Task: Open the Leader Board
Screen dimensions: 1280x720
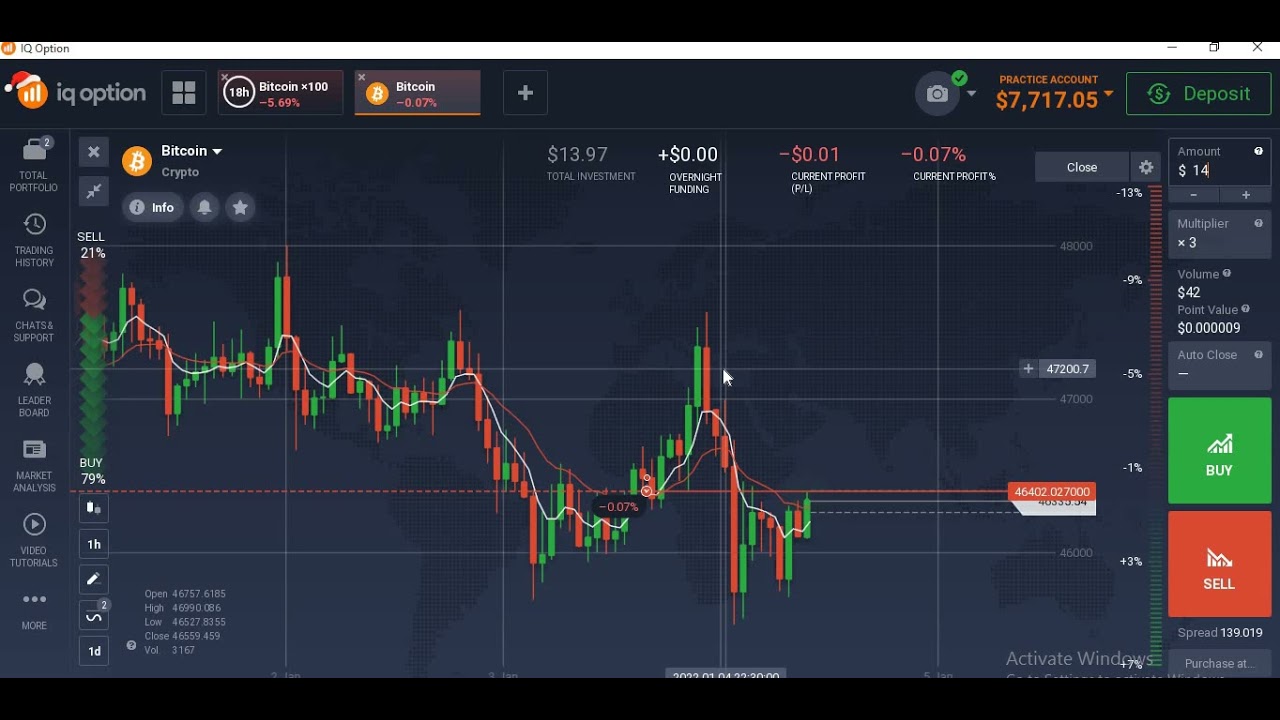Action: tap(34, 391)
